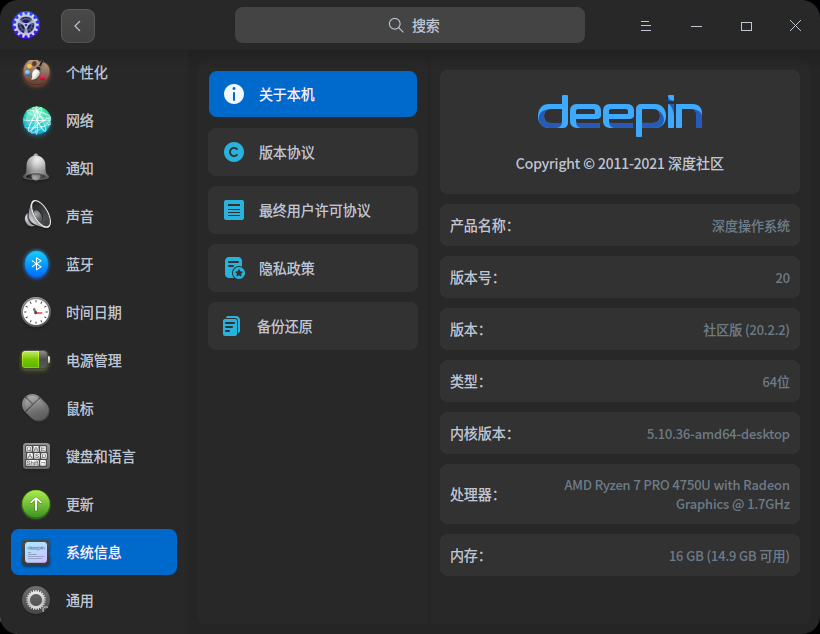Open the Keyboard and Language icon
The width and height of the screenshot is (820, 634).
point(36,456)
